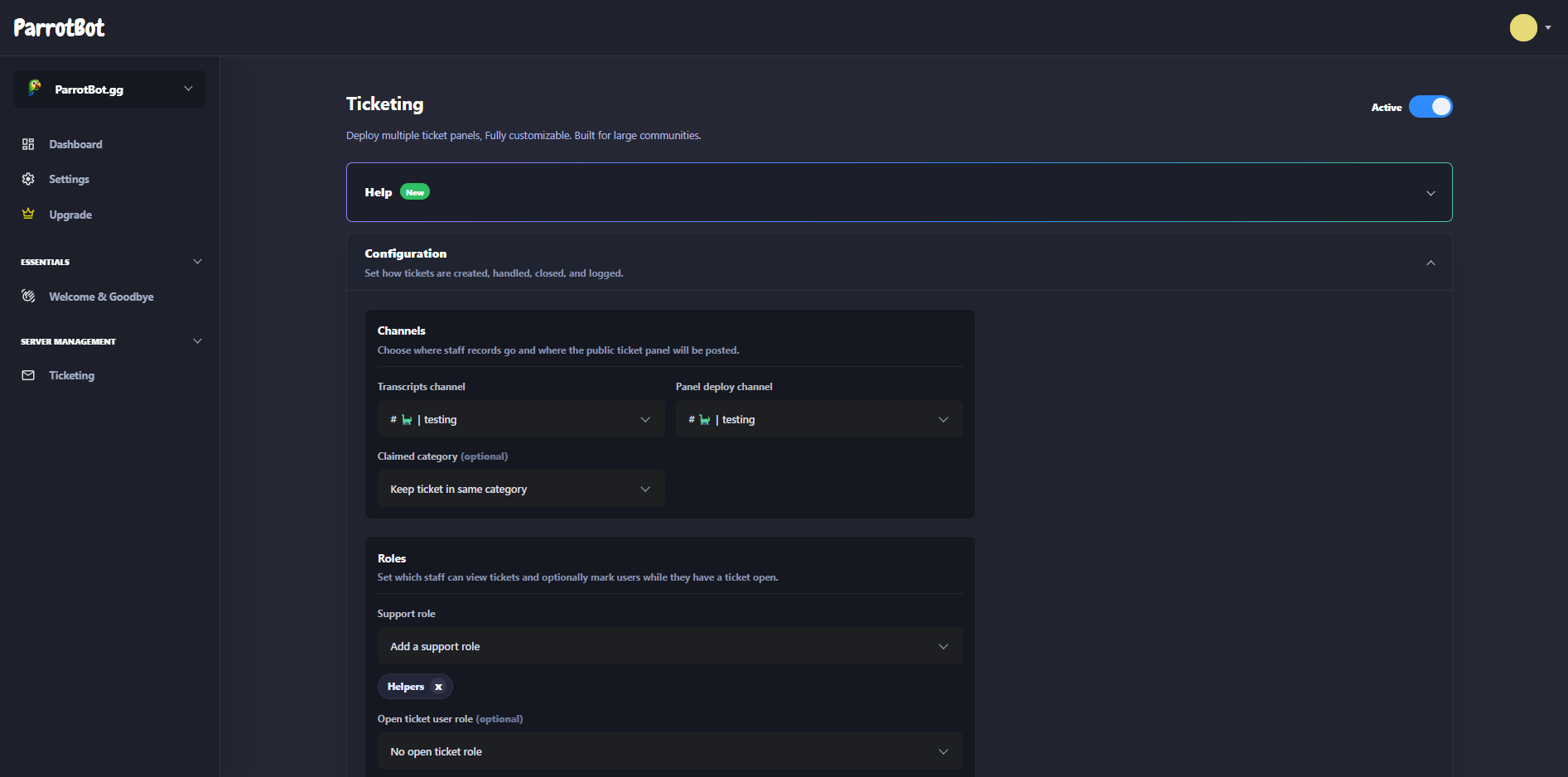Open the Panel deploy channel dropdown

(819, 419)
